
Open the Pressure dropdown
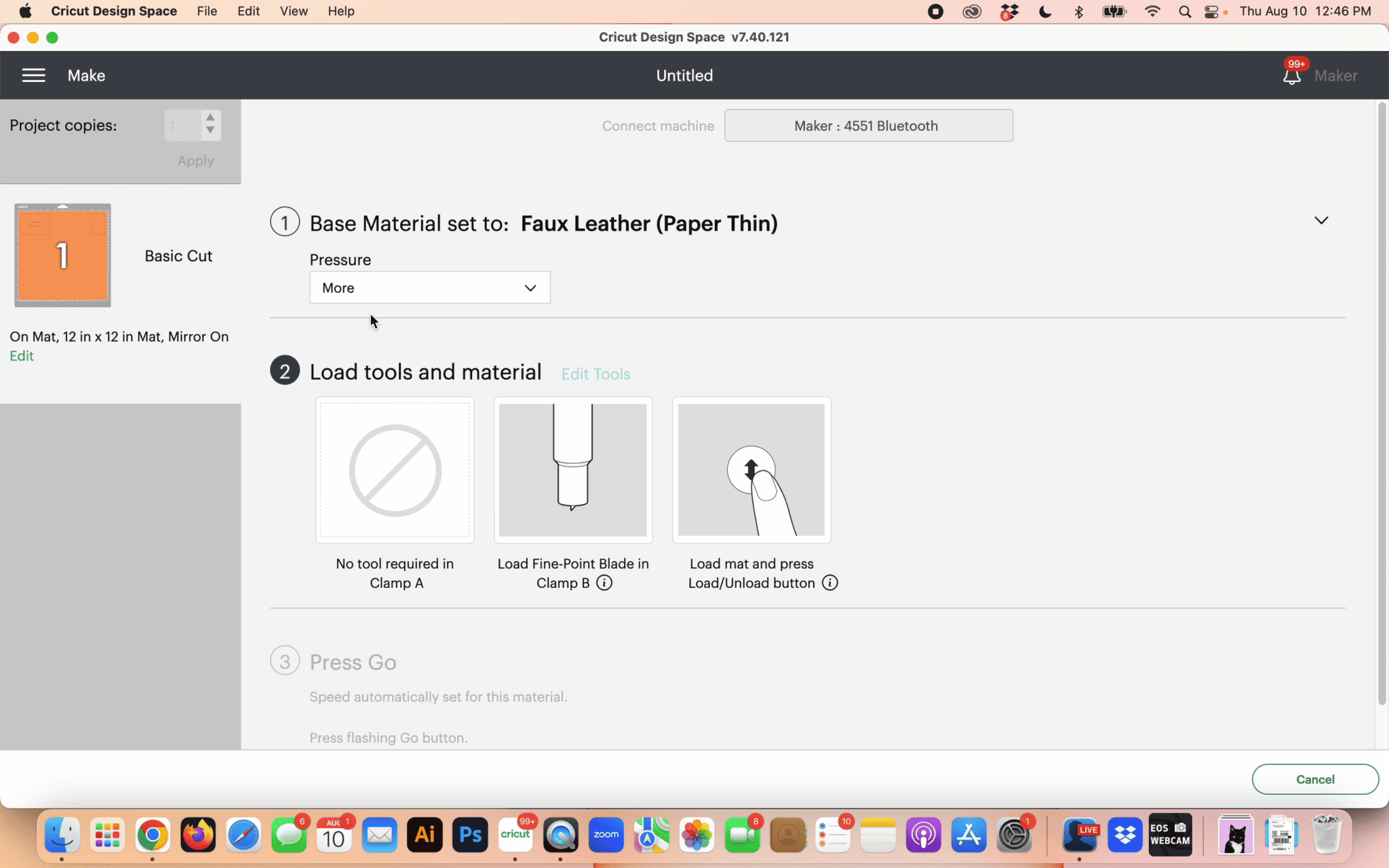[x=429, y=288]
